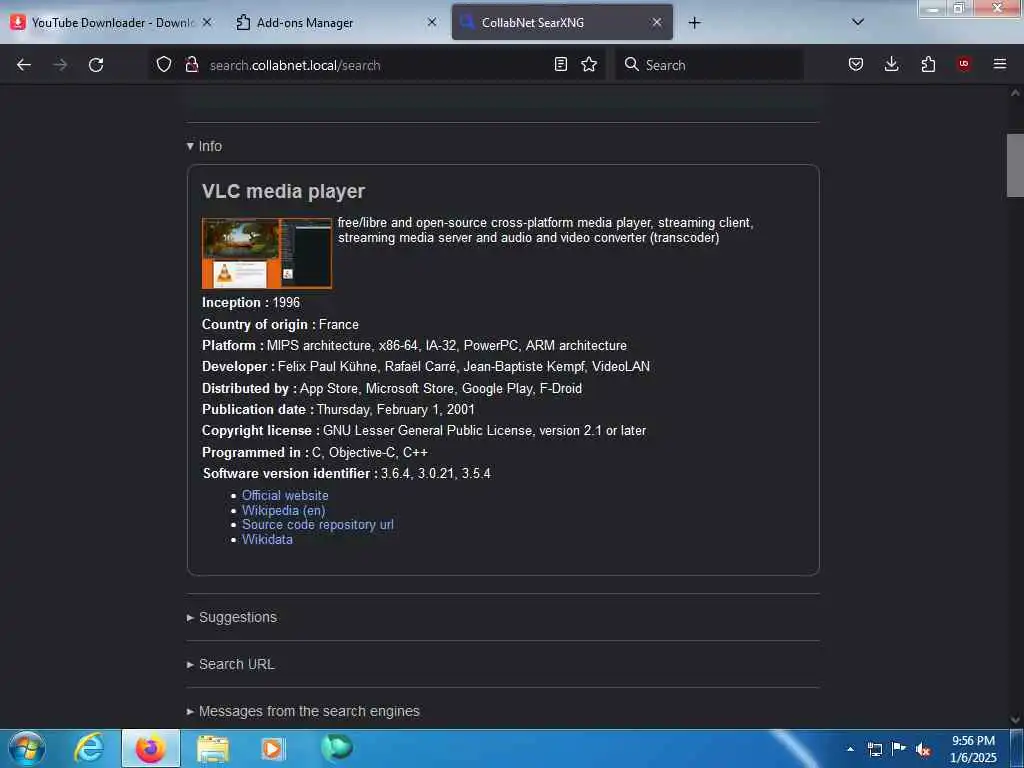Click the page vertical scrollbar thumb
Image resolution: width=1024 pixels, height=768 pixels.
(x=1015, y=165)
